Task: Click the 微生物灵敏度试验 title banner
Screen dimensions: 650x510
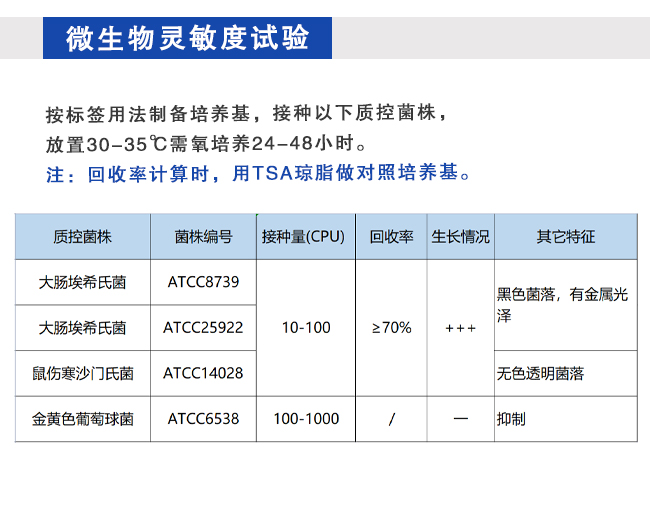Action: pyautogui.click(x=187, y=38)
